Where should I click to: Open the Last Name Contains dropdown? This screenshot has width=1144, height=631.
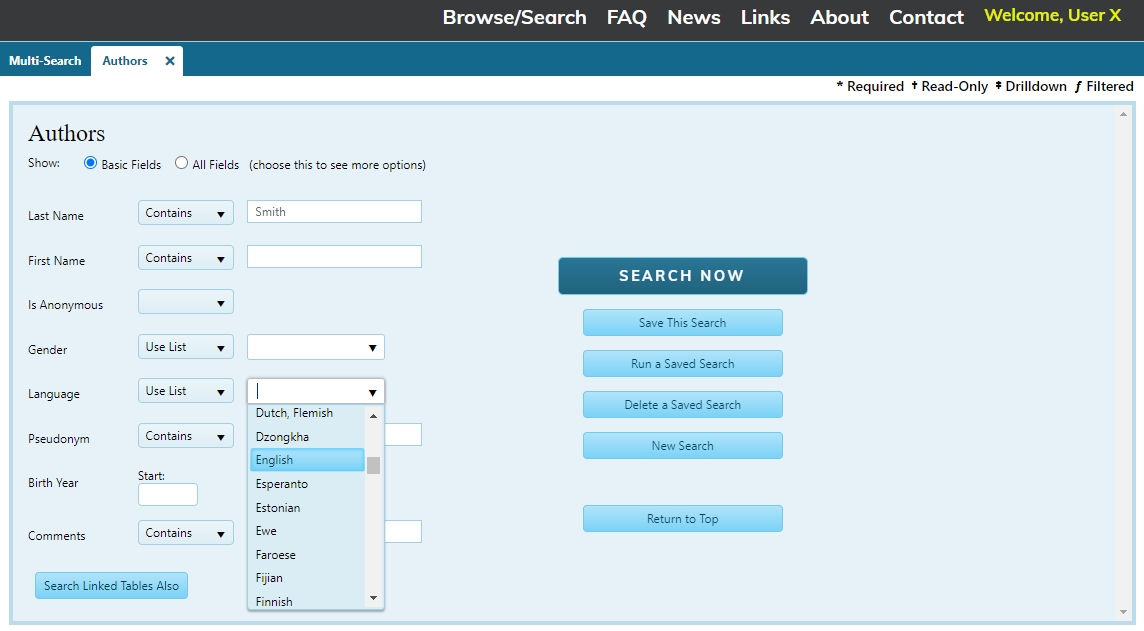(x=185, y=213)
